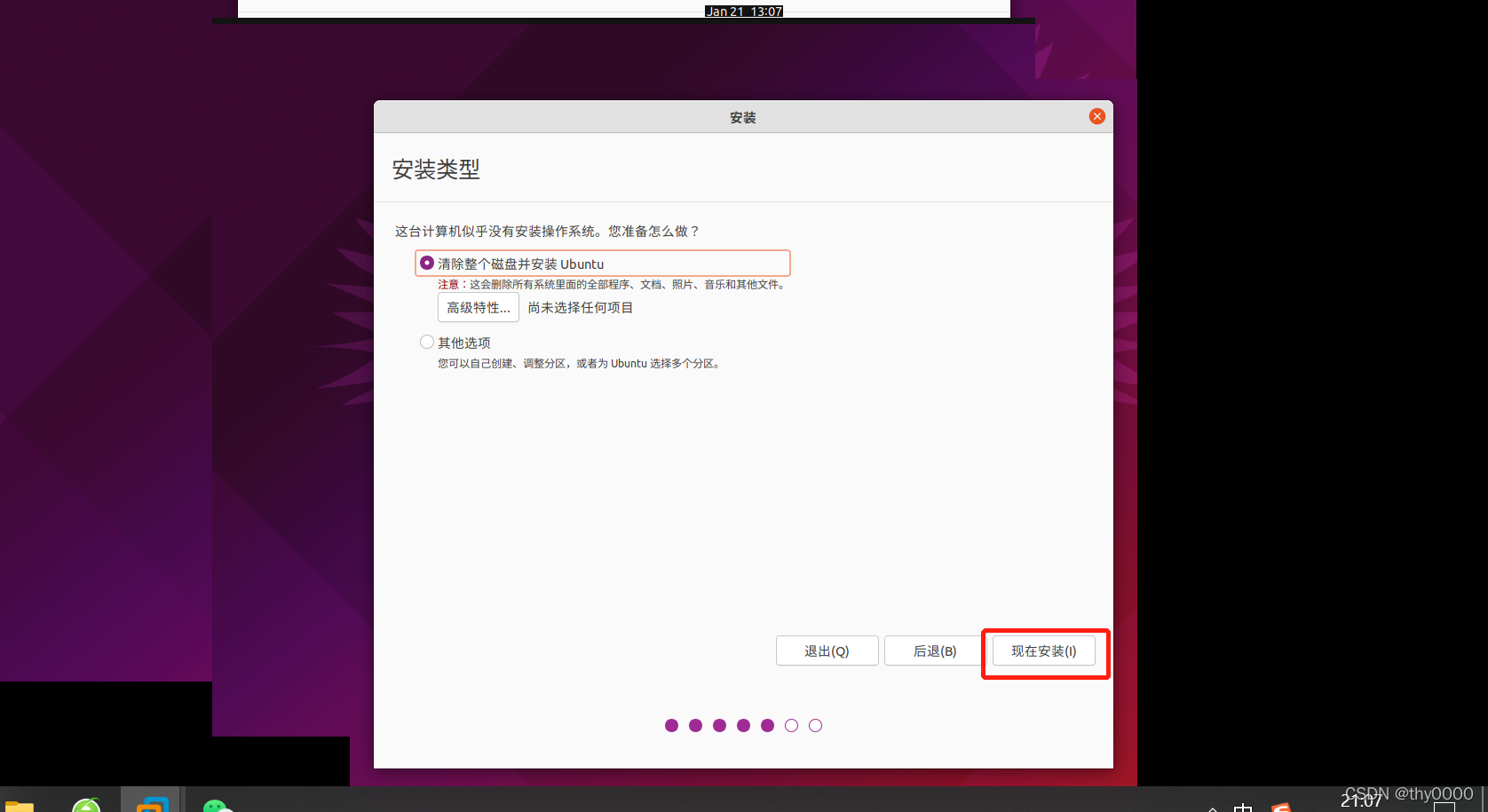The height and width of the screenshot is (812, 1488).
Task: Click the Jan 21 13:07 clock in top bar
Action: point(744,12)
